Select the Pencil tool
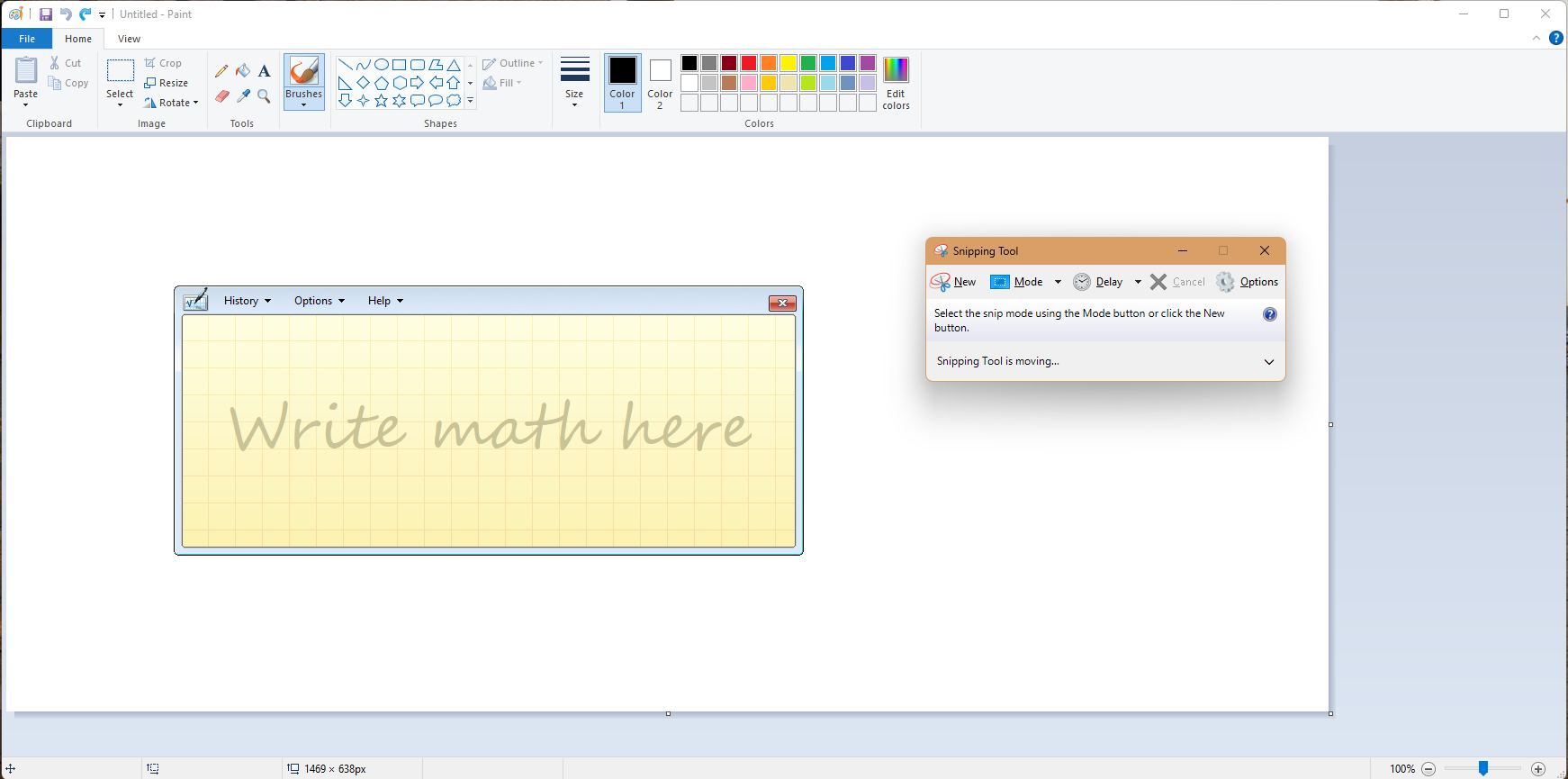Screen dimensions: 1568x779 point(221,71)
